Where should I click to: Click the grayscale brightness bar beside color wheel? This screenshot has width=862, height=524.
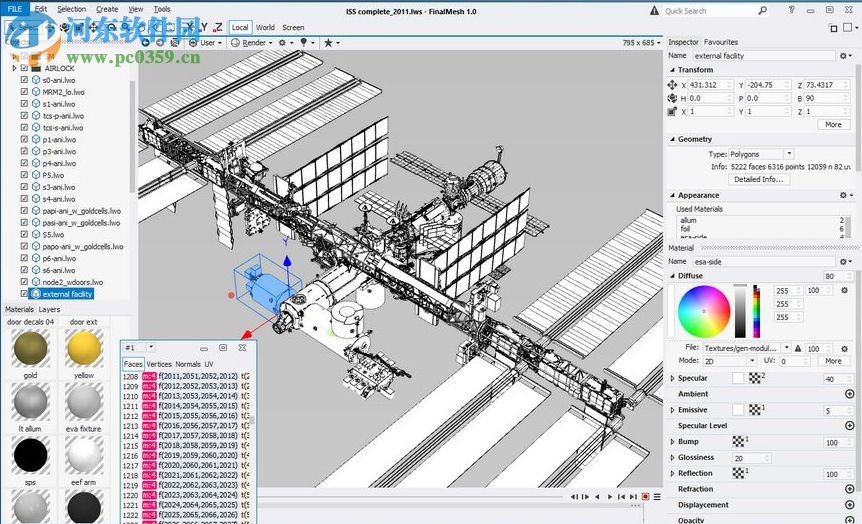(x=741, y=311)
